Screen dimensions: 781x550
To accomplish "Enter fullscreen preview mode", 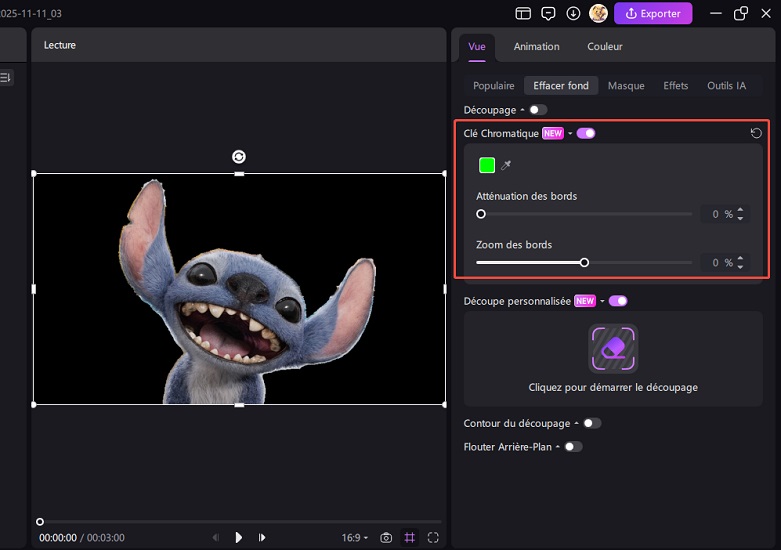I will [x=433, y=538].
